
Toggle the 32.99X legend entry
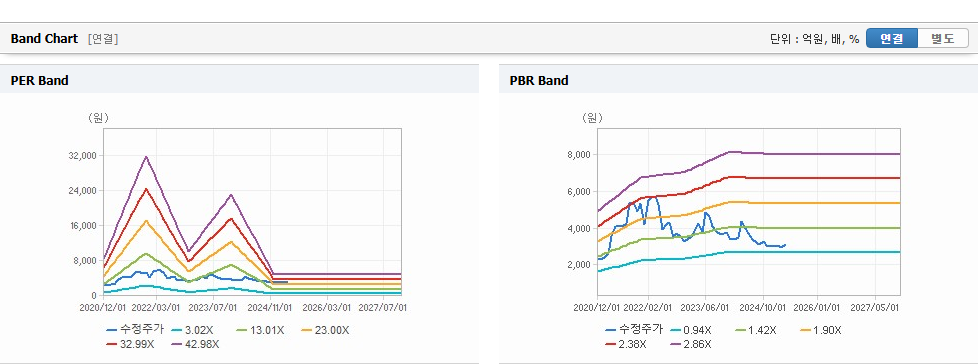click(x=131, y=343)
